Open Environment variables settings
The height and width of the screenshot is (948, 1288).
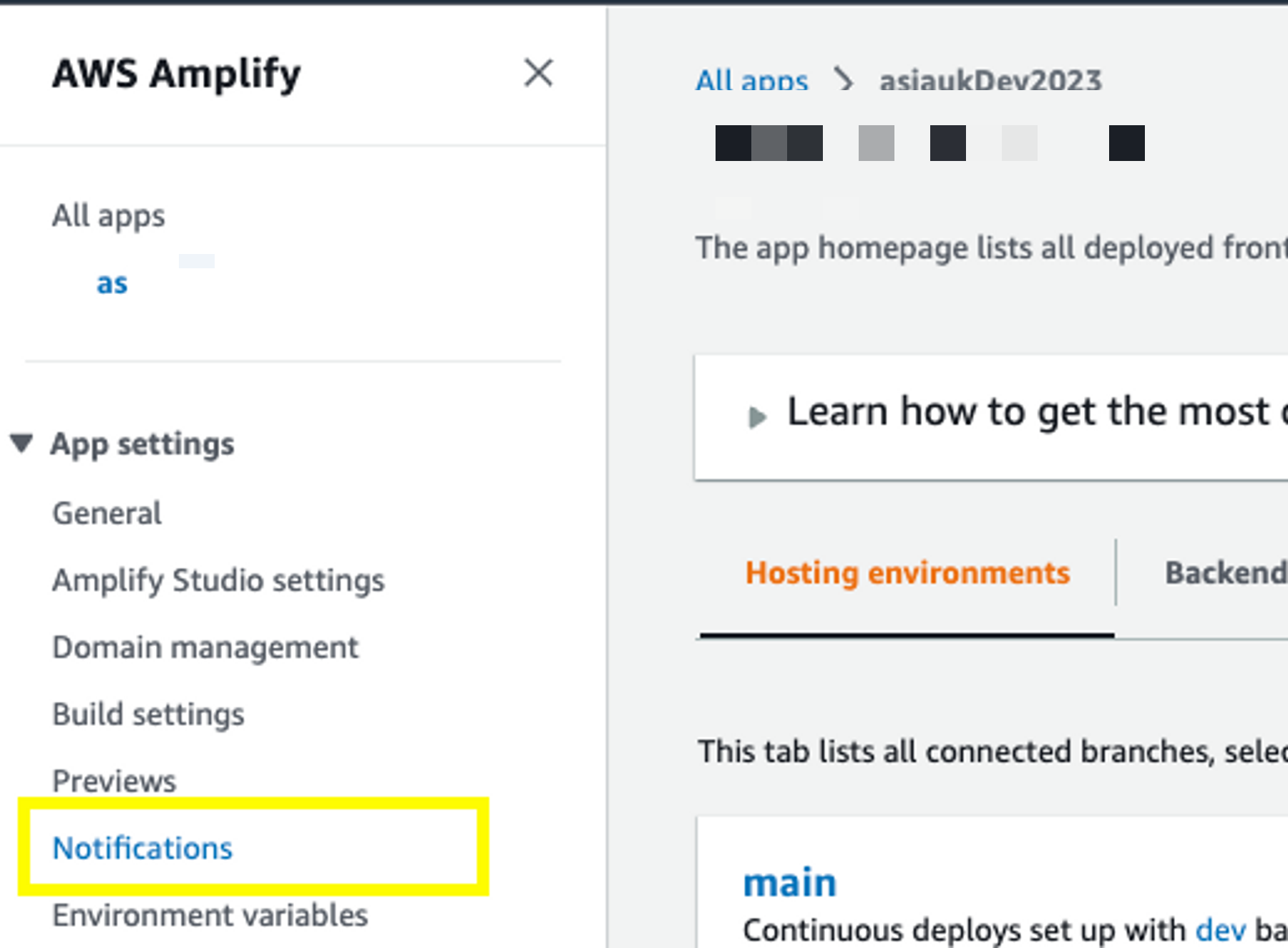210,915
